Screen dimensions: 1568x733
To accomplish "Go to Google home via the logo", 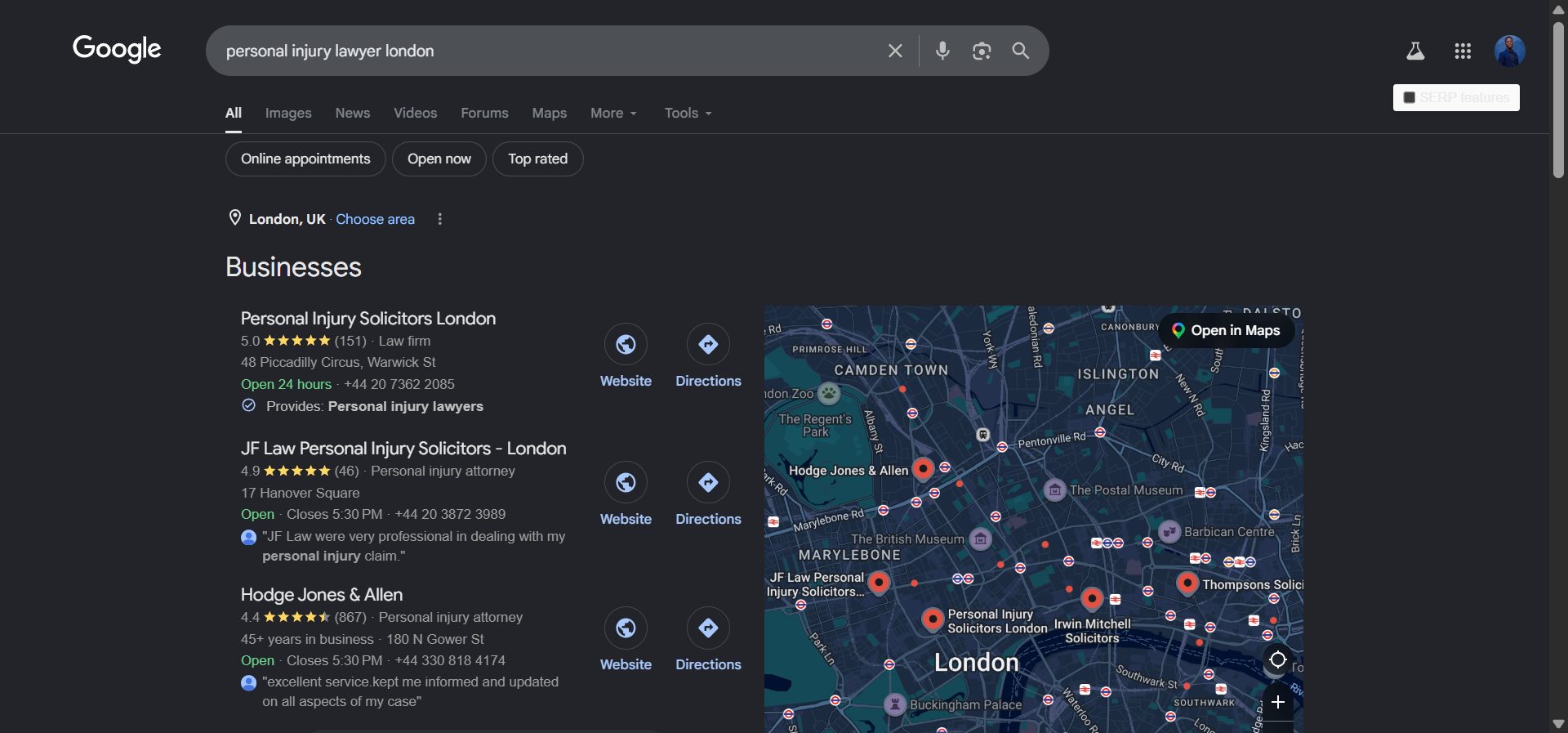I will coord(117,49).
